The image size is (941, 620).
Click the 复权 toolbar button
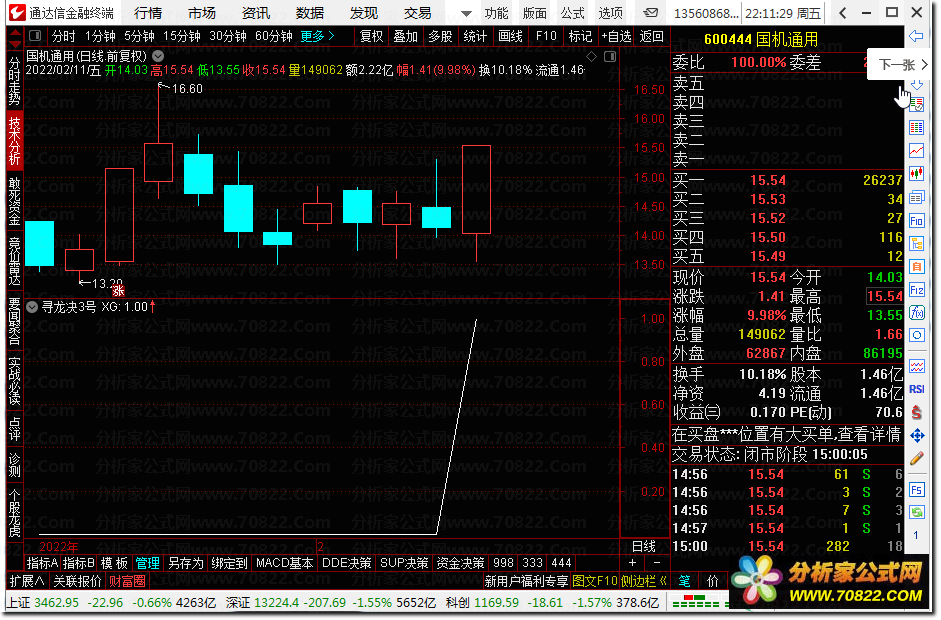click(x=371, y=37)
